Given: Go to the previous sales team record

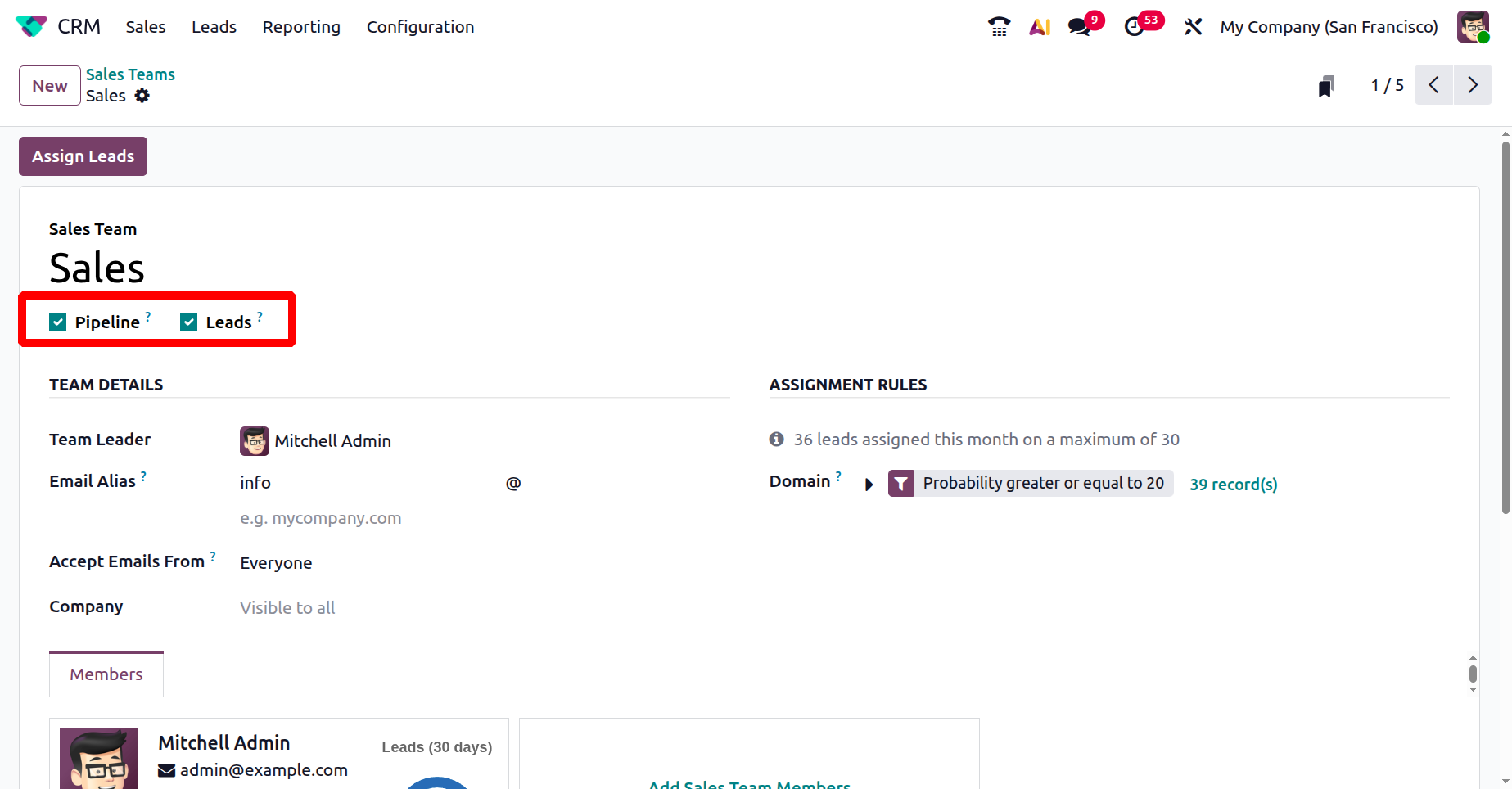Looking at the screenshot, I should [1433, 85].
